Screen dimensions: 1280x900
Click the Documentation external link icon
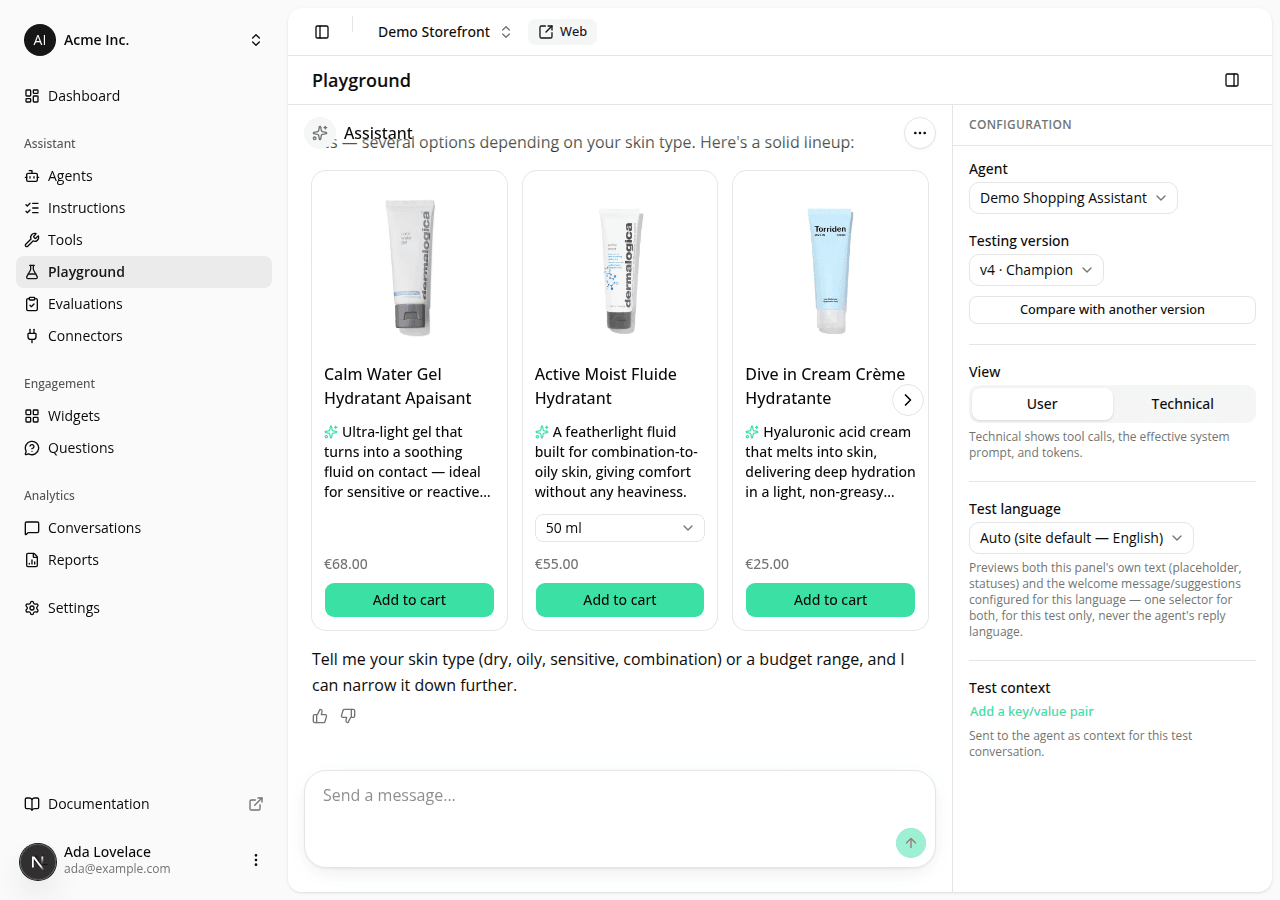click(x=256, y=804)
